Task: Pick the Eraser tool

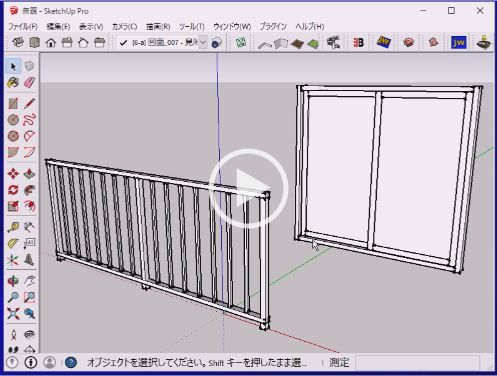Action: pos(29,82)
